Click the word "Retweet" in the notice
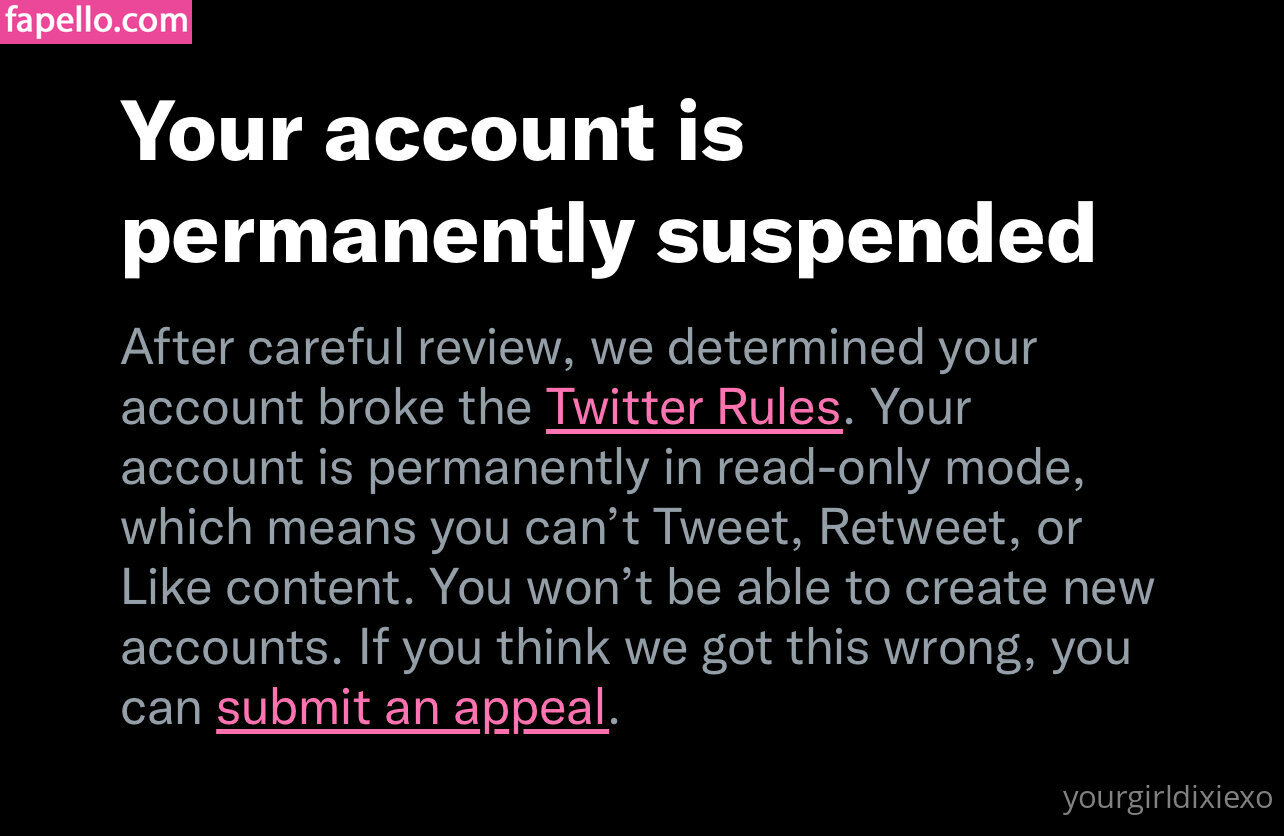Image resolution: width=1284 pixels, height=836 pixels. pos(910,528)
